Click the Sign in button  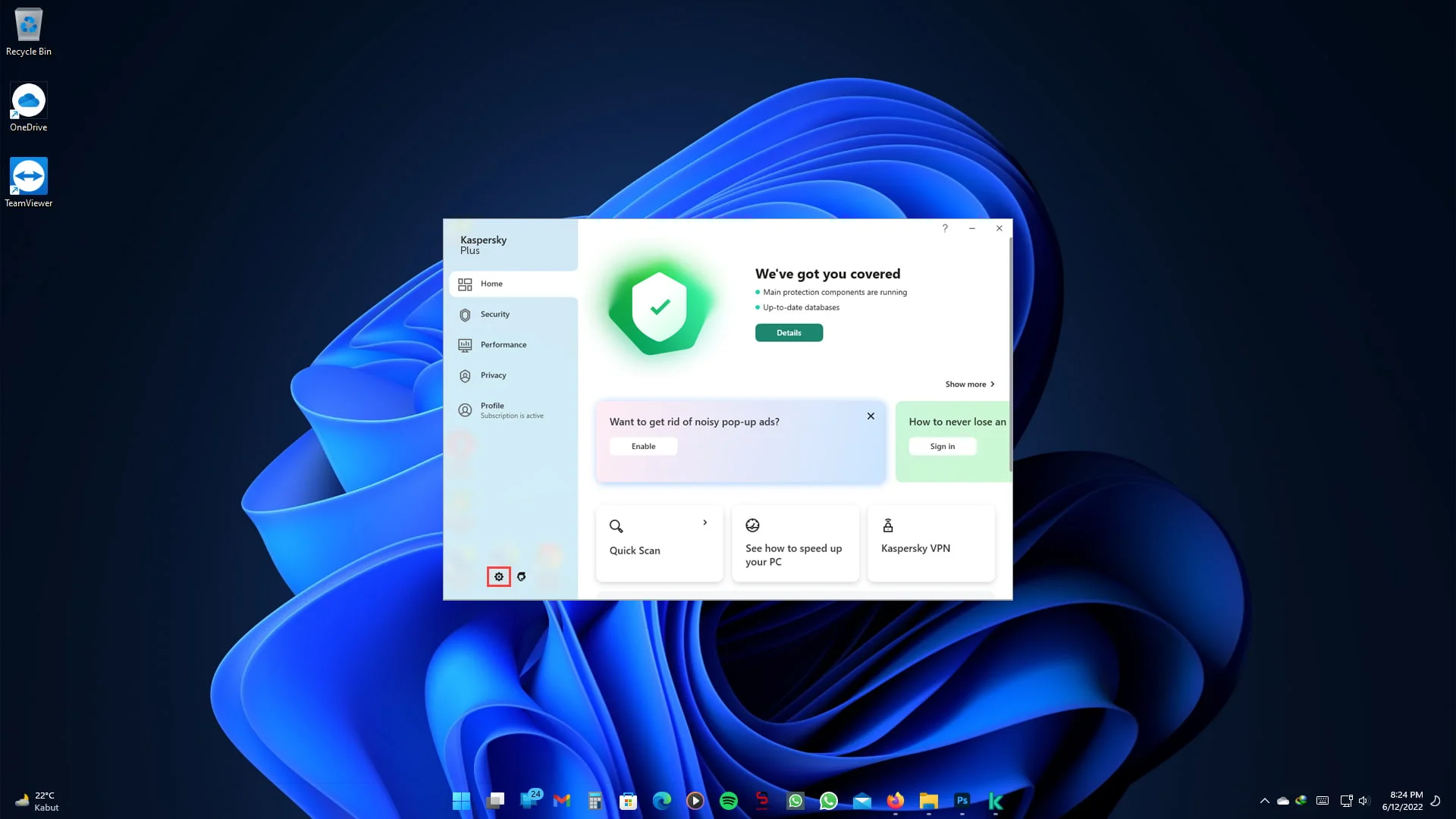click(x=943, y=447)
